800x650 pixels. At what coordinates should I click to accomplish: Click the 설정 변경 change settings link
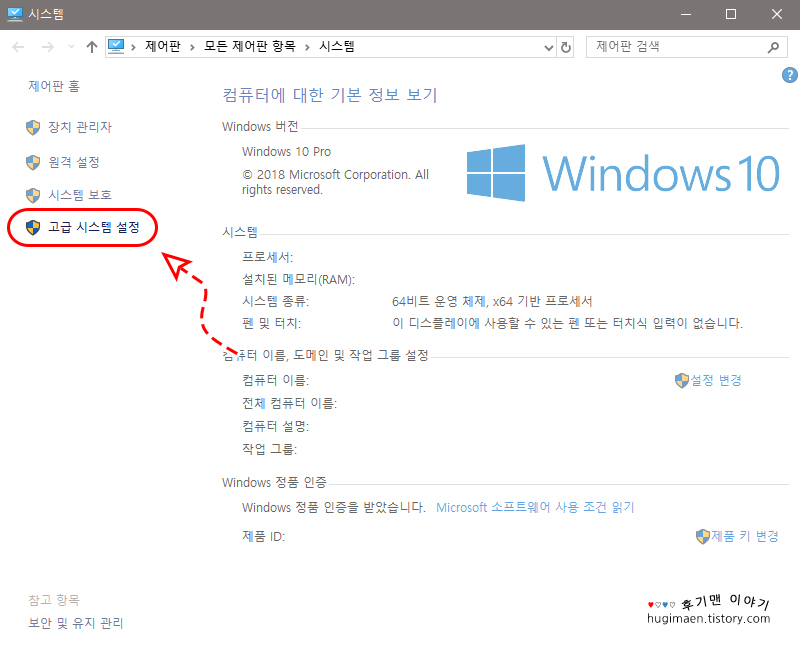pyautogui.click(x=715, y=380)
